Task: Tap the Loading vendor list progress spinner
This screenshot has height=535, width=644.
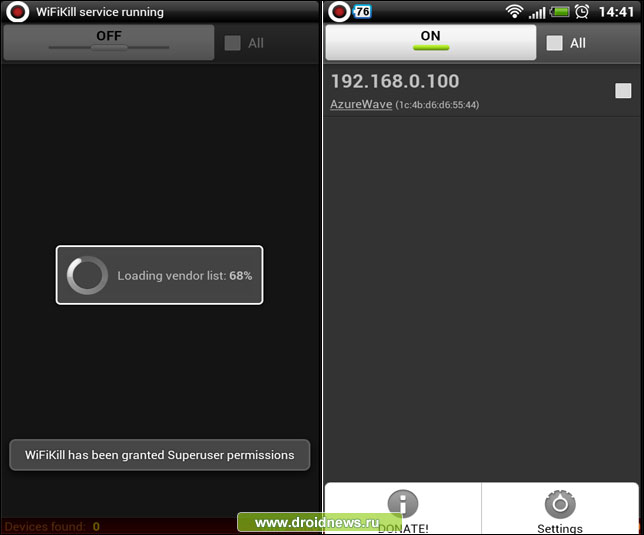Action: pyautogui.click(x=87, y=275)
